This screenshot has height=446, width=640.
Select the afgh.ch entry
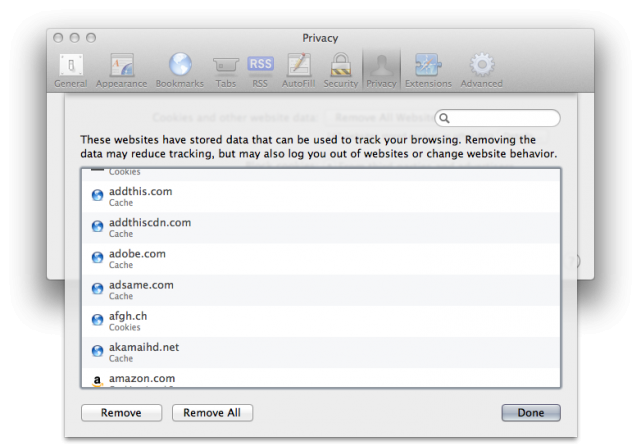coord(321,322)
